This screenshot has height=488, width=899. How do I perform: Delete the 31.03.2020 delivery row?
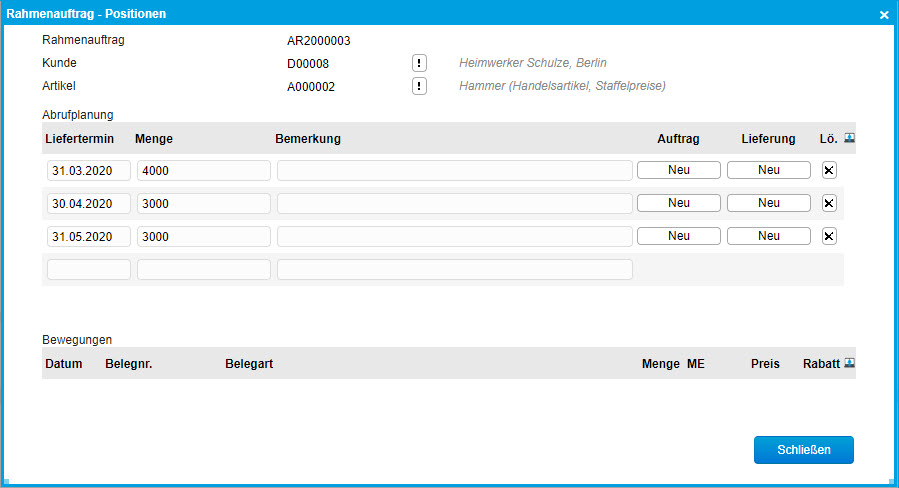[x=829, y=170]
